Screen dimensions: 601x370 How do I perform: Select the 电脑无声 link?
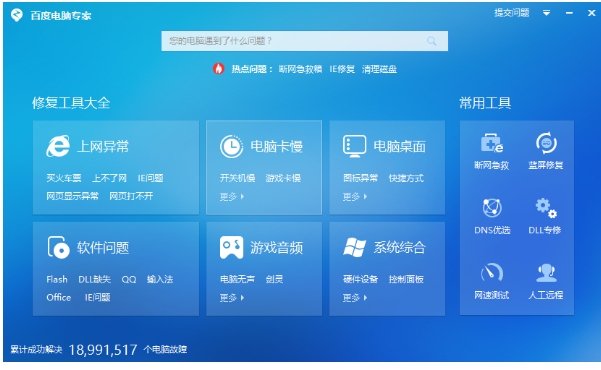point(237,279)
